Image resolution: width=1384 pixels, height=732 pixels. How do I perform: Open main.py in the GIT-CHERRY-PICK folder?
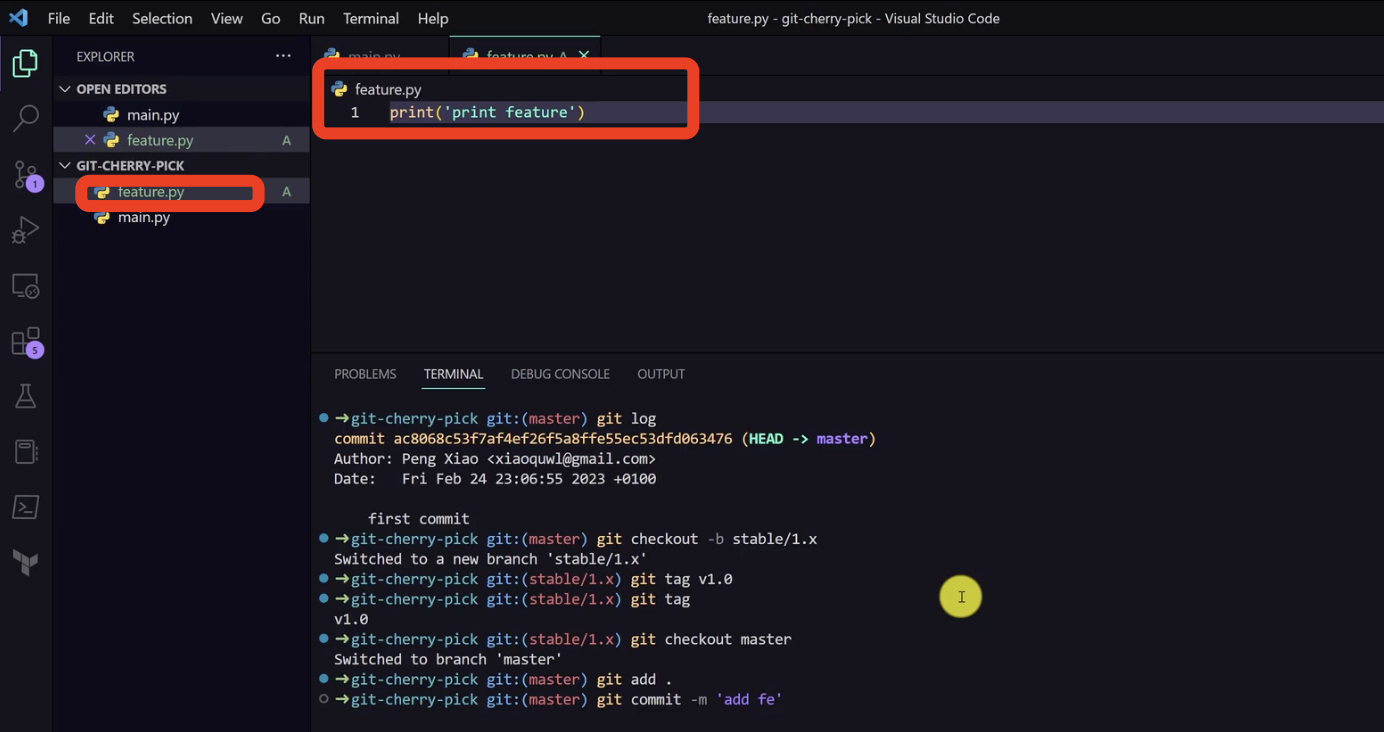coord(181,217)
